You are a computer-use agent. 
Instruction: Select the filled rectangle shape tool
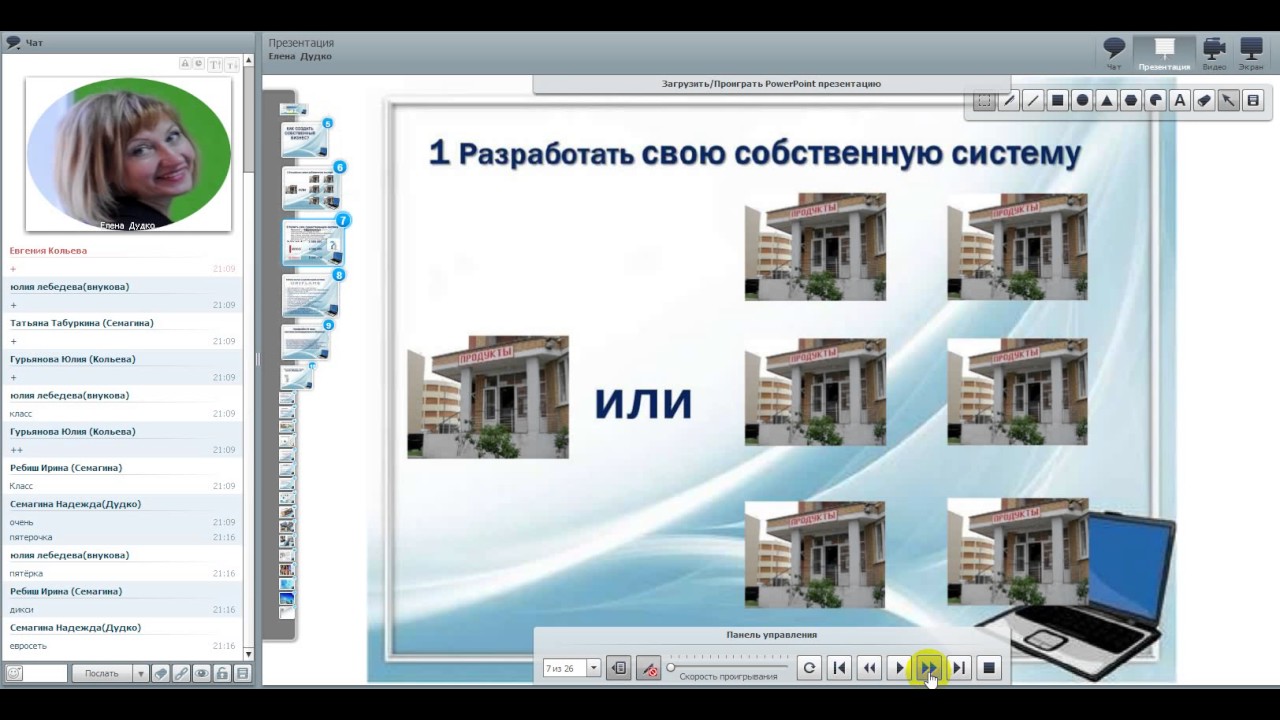pos(1057,101)
